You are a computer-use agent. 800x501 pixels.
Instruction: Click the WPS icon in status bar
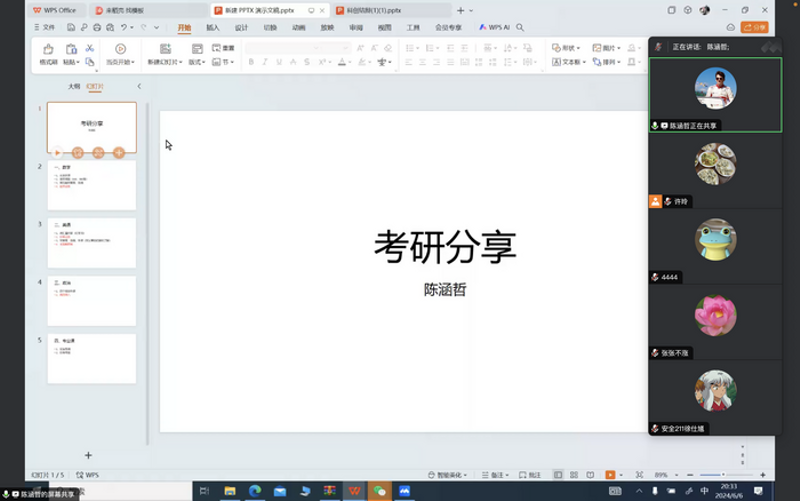tap(87, 475)
